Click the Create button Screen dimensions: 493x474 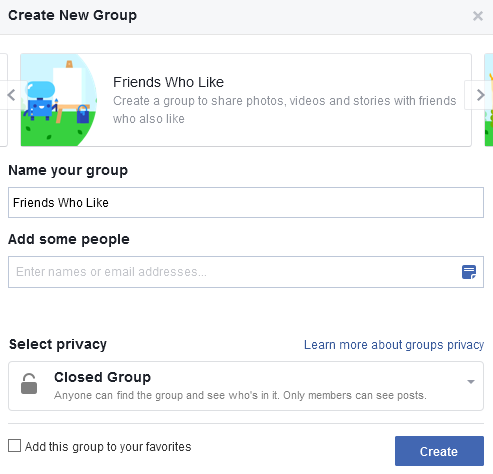[x=439, y=451]
